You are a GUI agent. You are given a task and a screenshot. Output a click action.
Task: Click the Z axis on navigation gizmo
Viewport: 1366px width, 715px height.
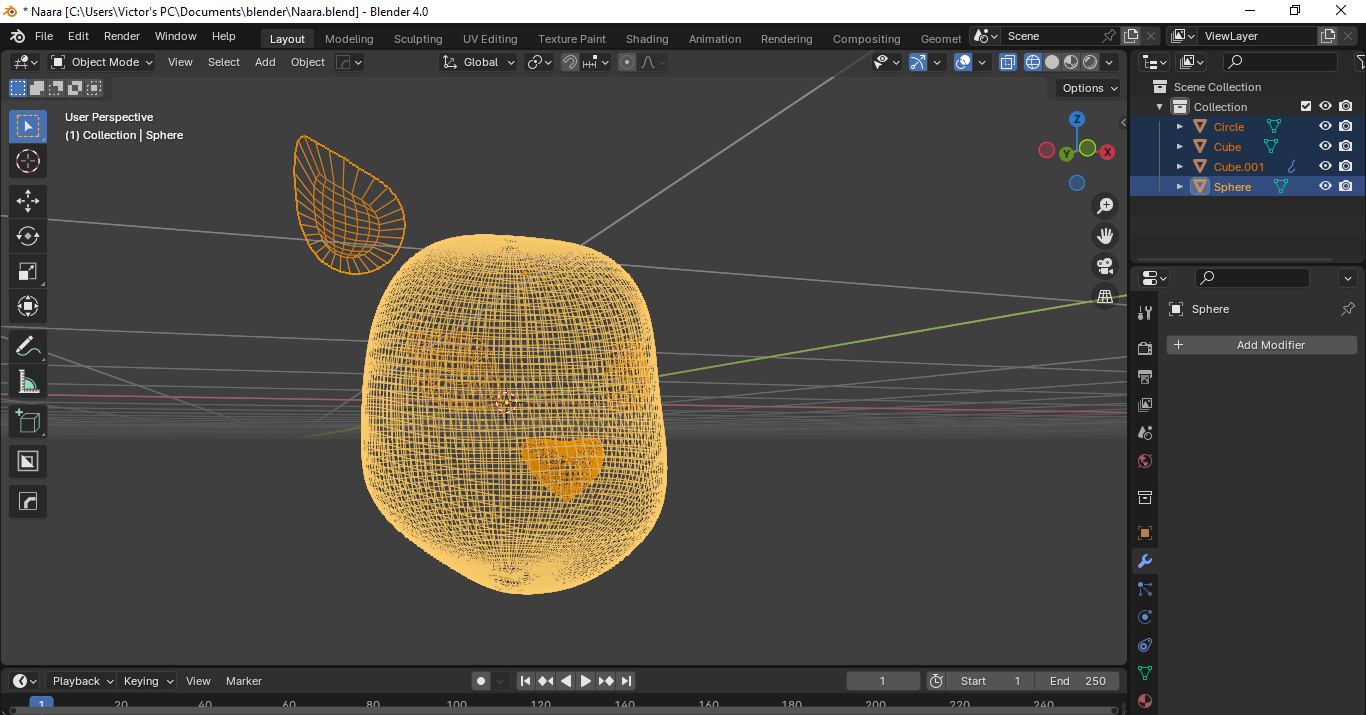point(1077,119)
